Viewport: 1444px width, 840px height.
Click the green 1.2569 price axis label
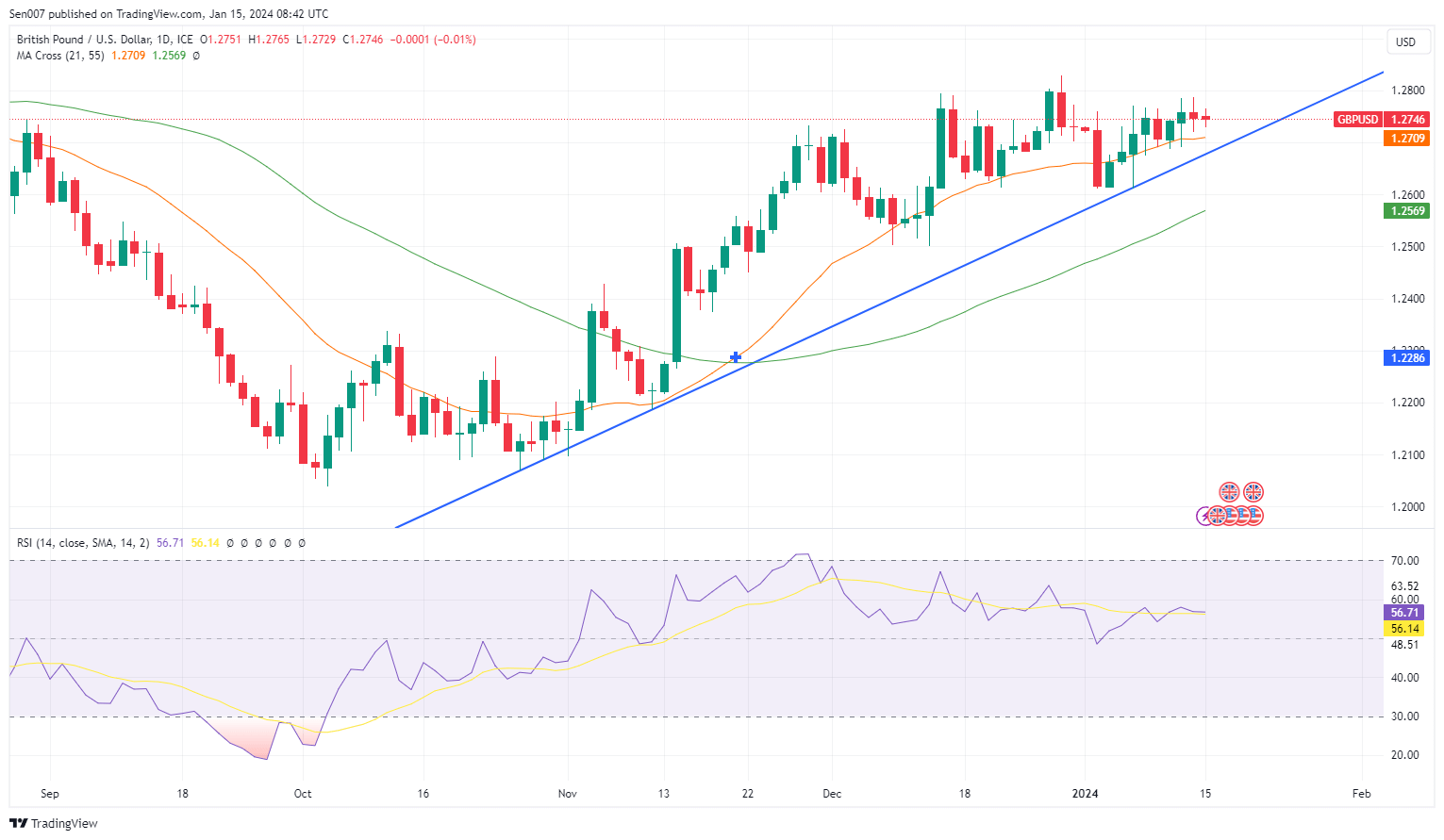click(1406, 211)
